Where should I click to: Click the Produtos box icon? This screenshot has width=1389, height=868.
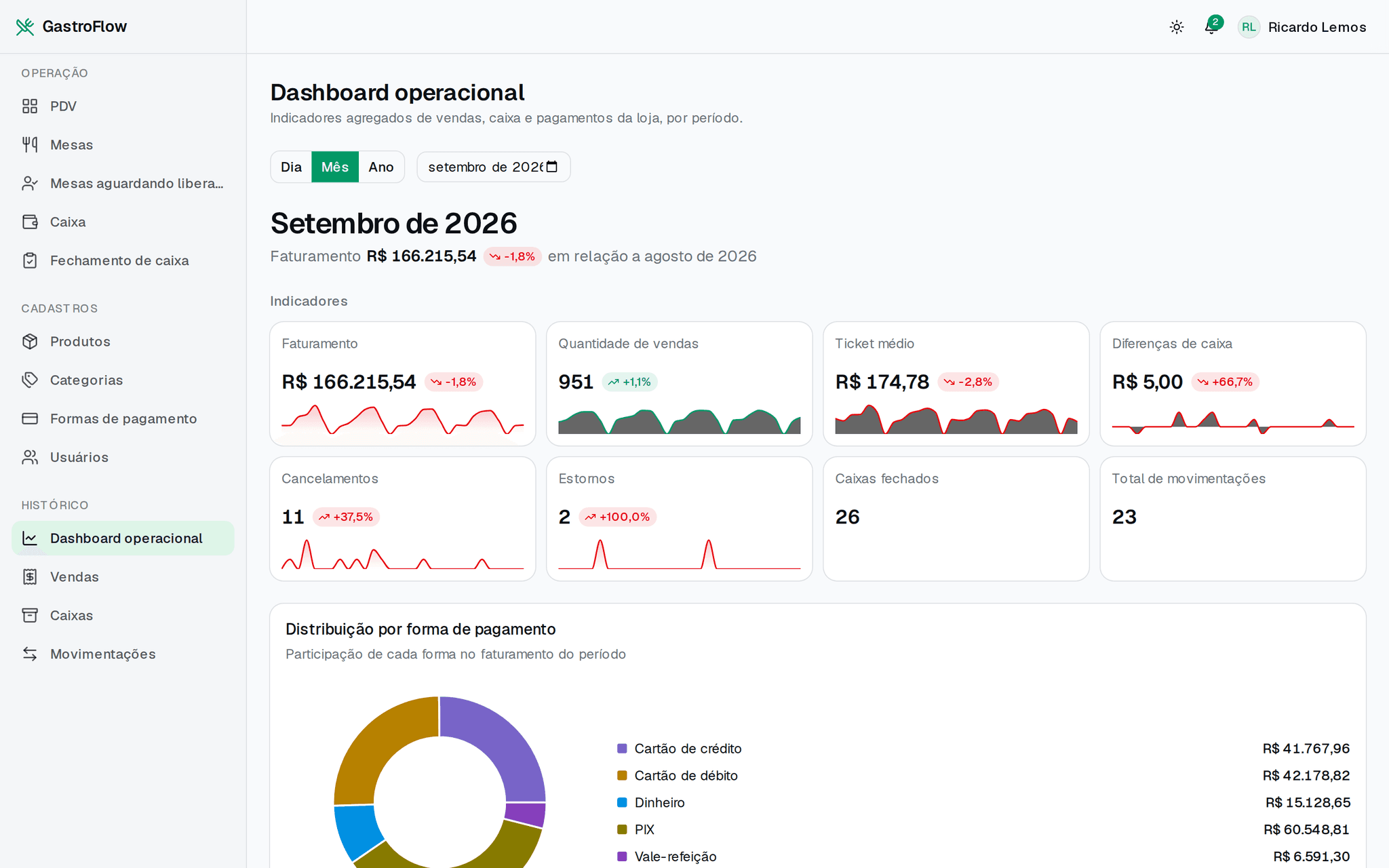(30, 342)
